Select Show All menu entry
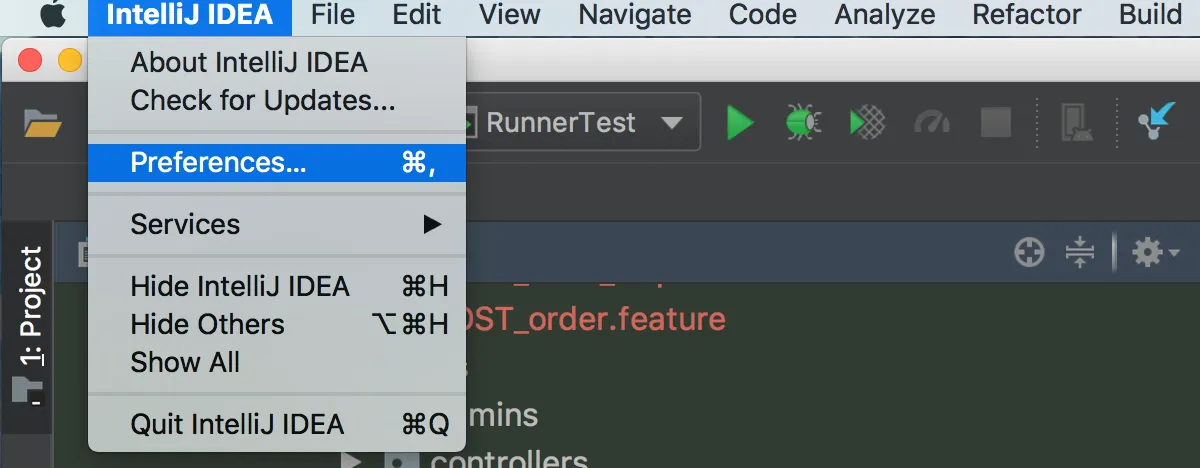Image resolution: width=1200 pixels, height=468 pixels. tap(277, 362)
